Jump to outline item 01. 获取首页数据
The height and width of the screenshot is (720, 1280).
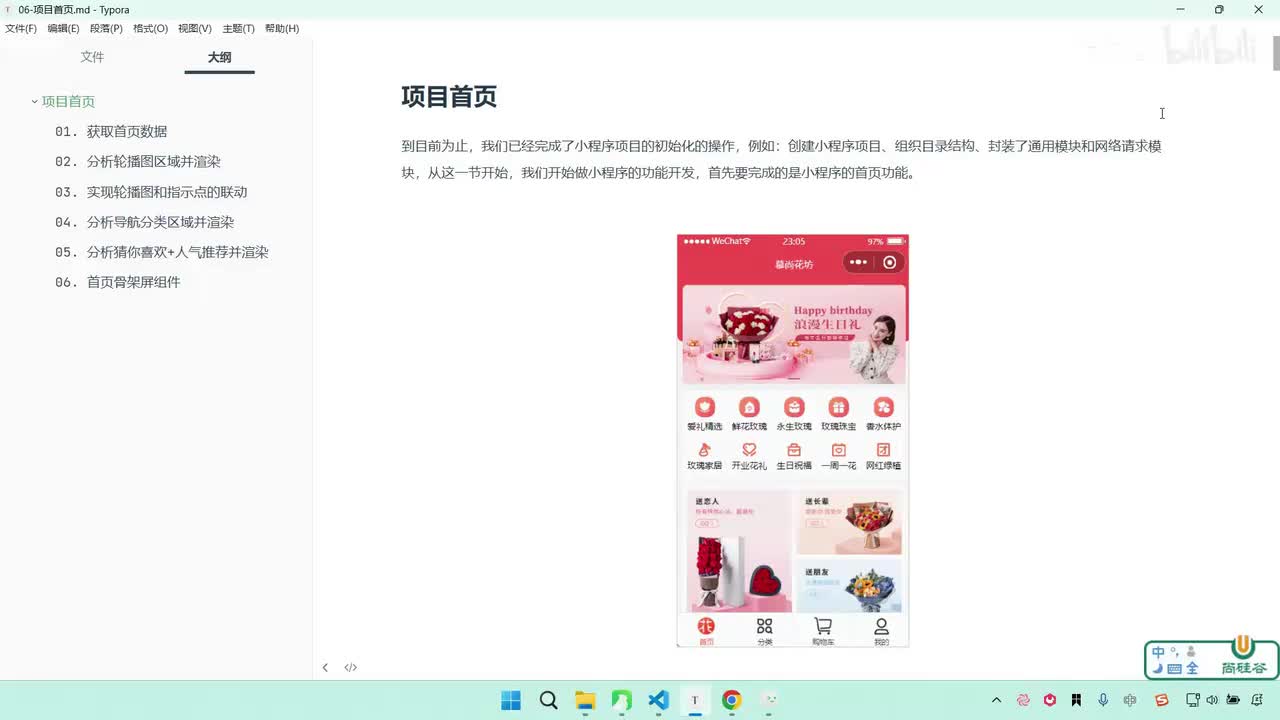point(111,131)
